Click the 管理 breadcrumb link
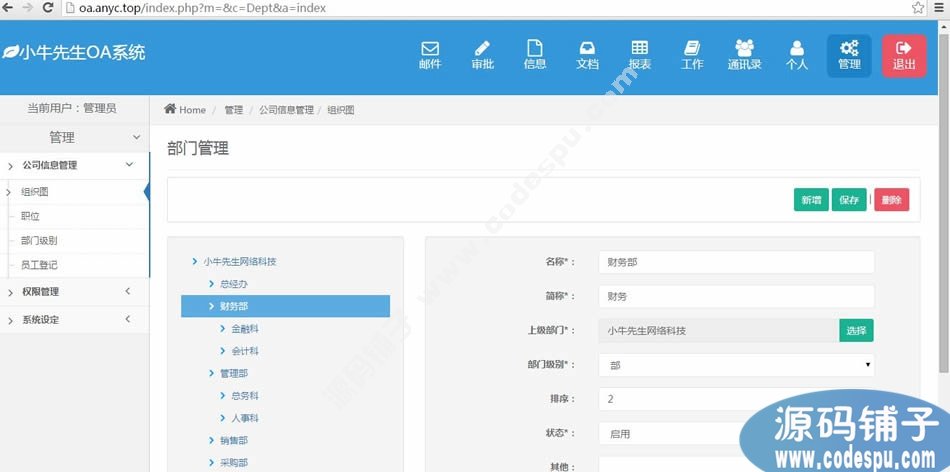This screenshot has height=472, width=950. tap(233, 110)
